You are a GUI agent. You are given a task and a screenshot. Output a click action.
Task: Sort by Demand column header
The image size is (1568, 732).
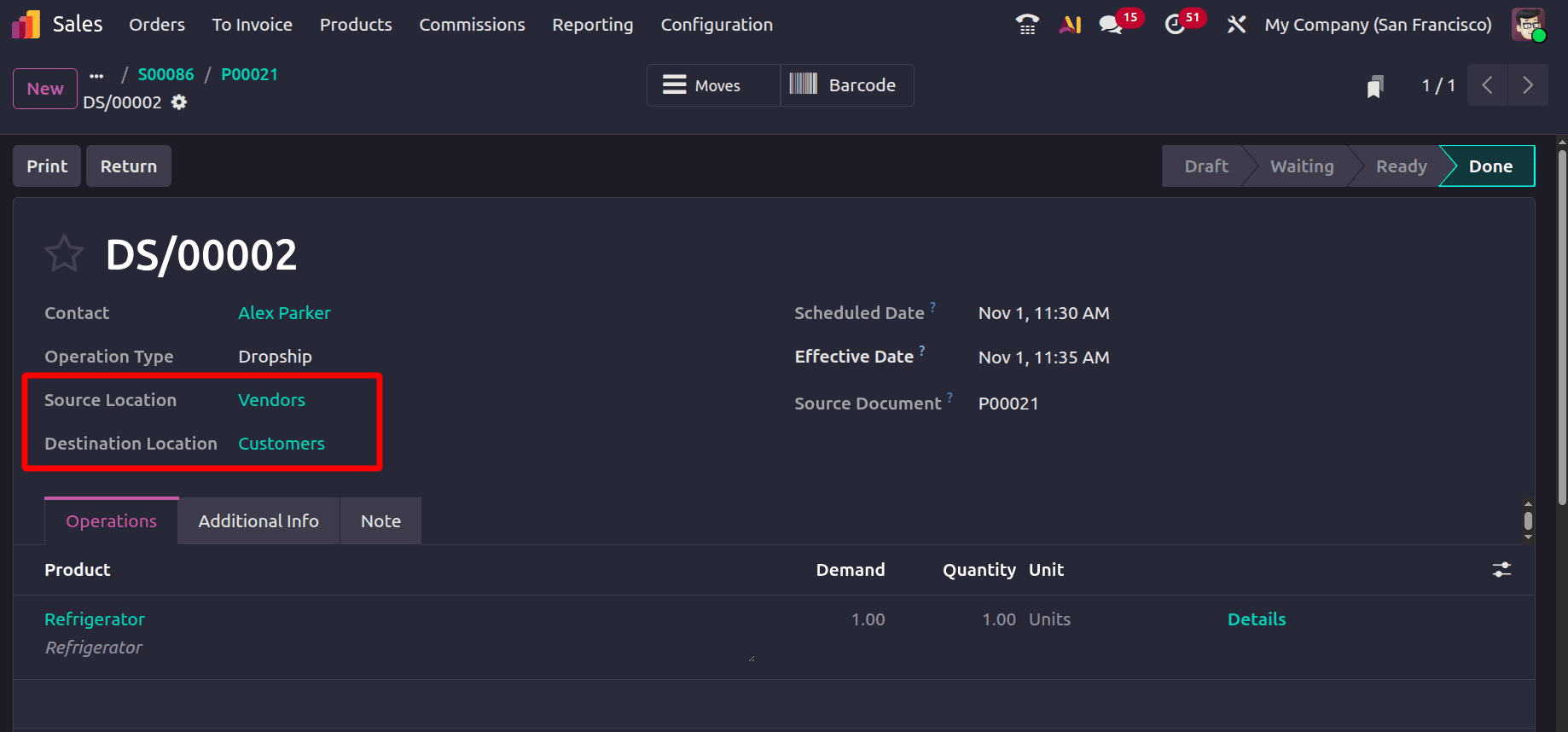[851, 570]
